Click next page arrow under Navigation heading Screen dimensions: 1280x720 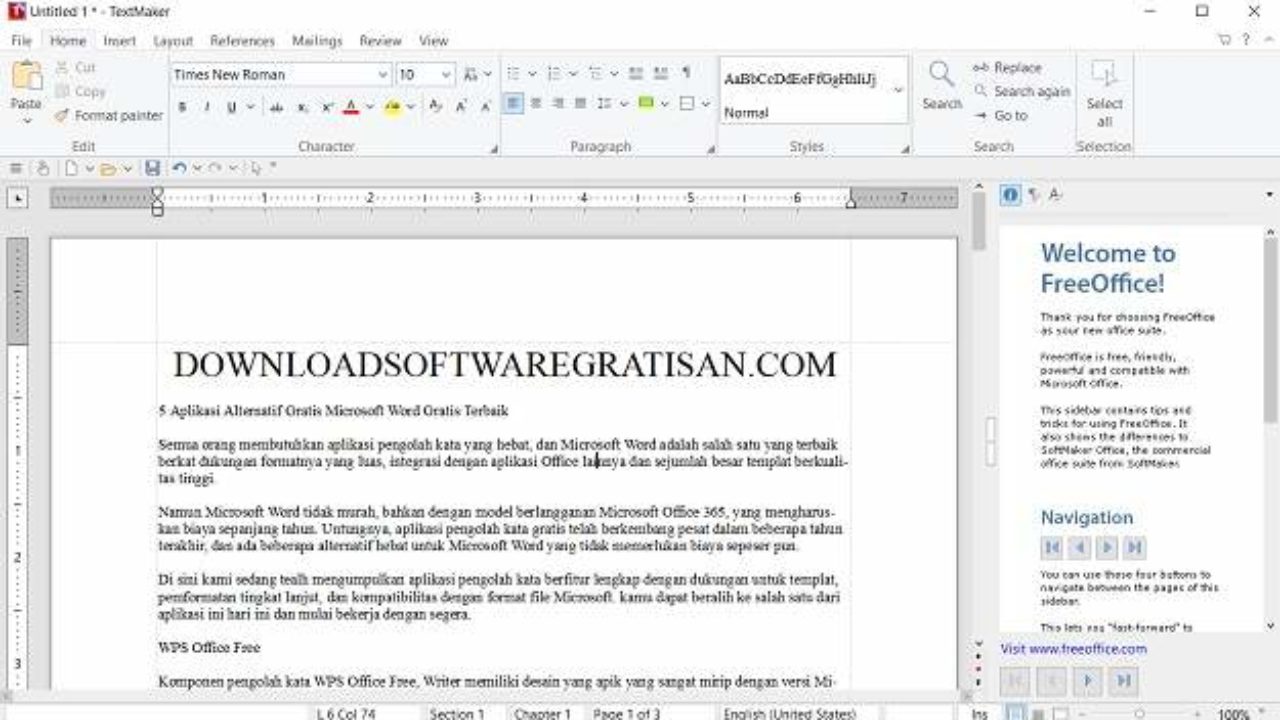1106,547
